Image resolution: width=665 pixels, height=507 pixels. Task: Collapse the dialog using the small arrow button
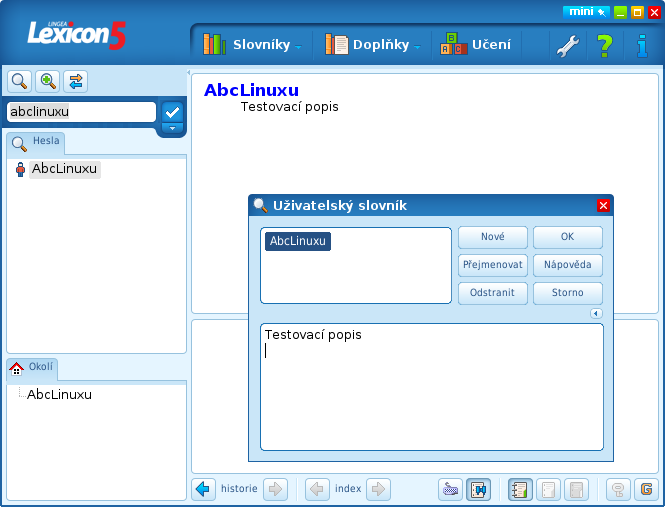coord(596,314)
